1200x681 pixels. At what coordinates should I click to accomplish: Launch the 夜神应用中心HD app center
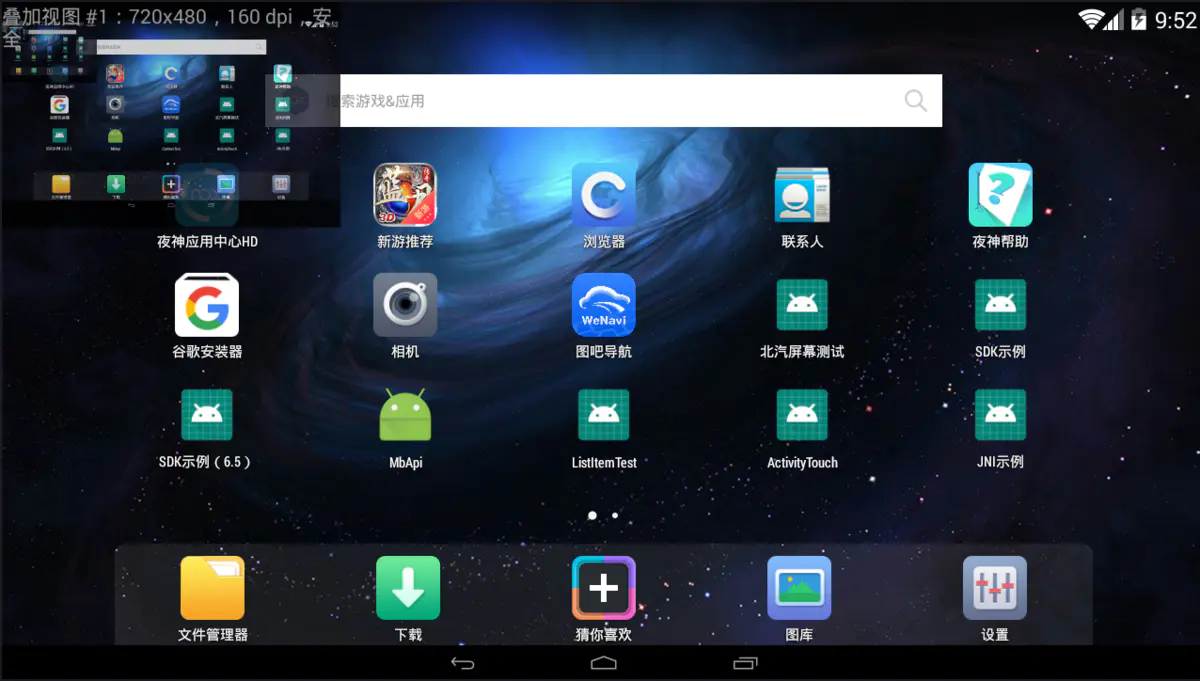pyautogui.click(x=207, y=195)
